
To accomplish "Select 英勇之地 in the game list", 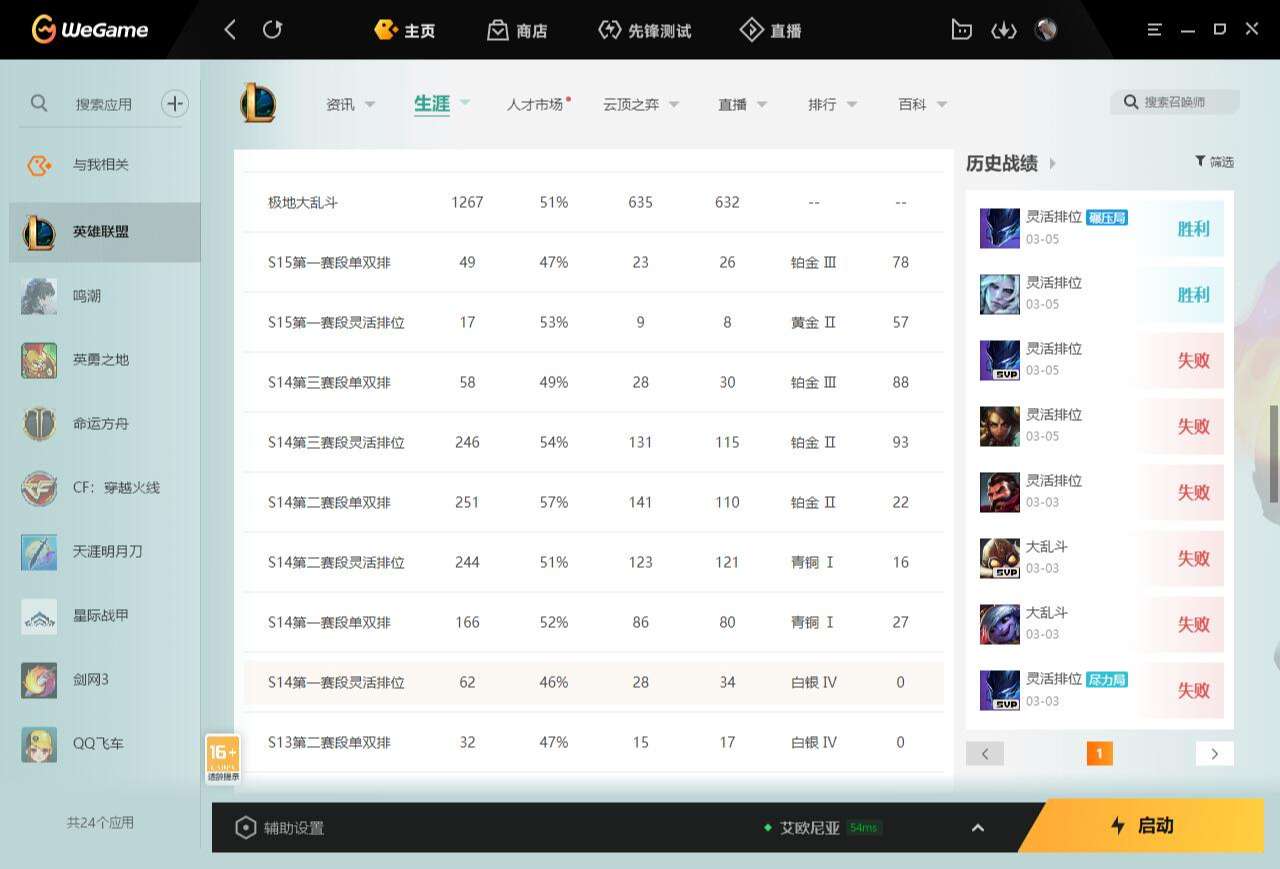I will coord(105,360).
